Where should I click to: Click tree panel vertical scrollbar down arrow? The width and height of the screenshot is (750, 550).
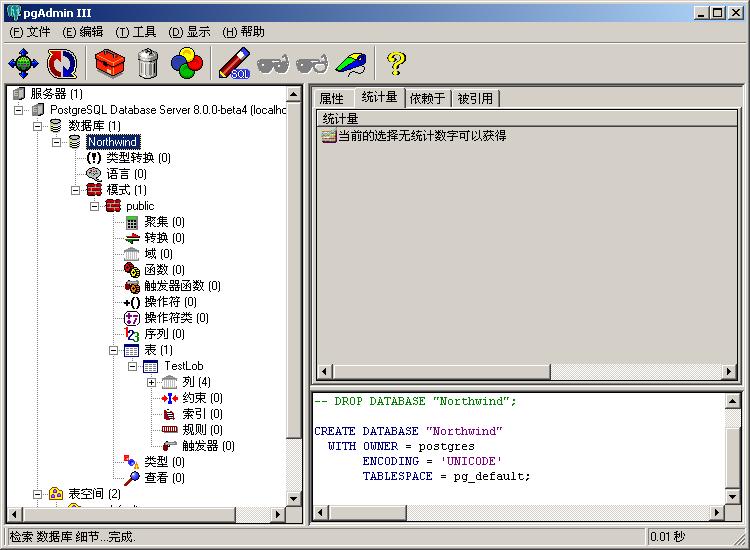click(x=294, y=499)
